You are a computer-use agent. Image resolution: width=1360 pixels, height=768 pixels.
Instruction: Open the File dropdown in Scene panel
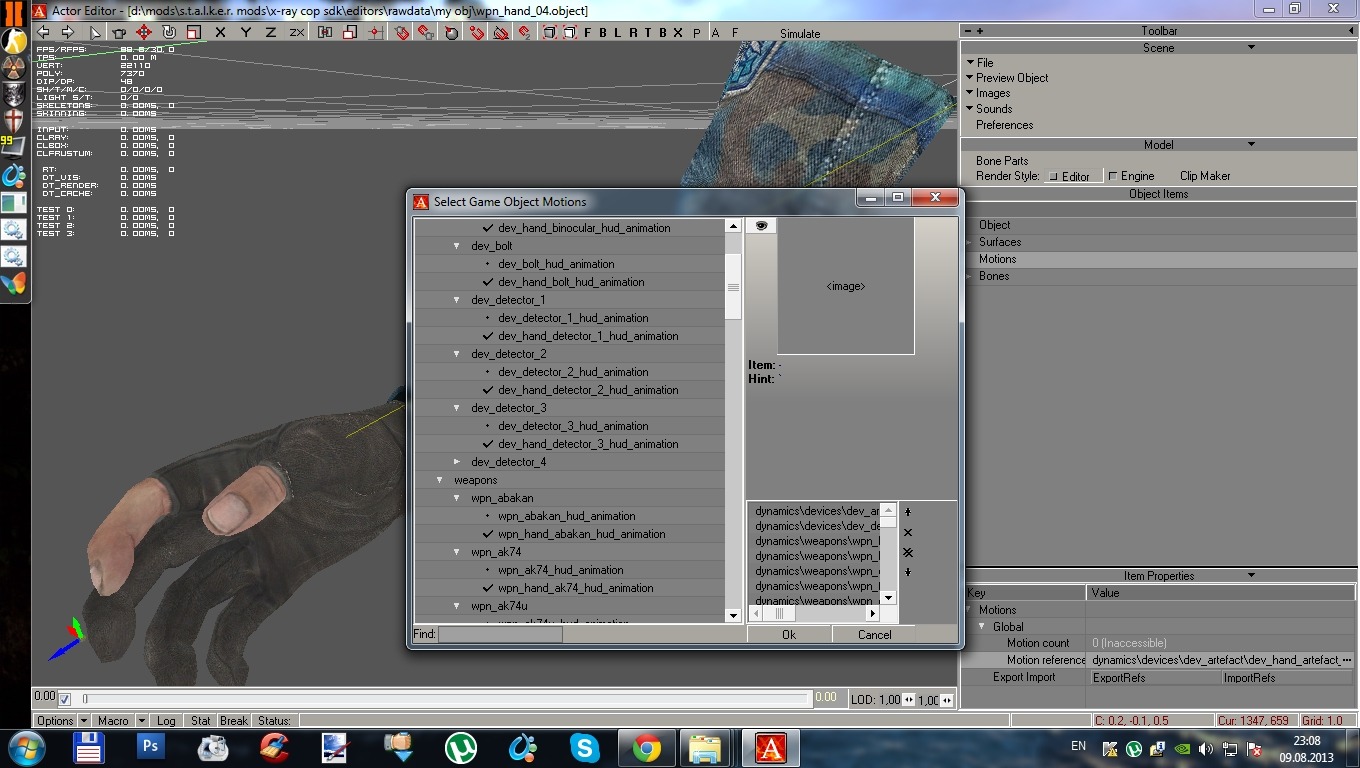[x=981, y=62]
